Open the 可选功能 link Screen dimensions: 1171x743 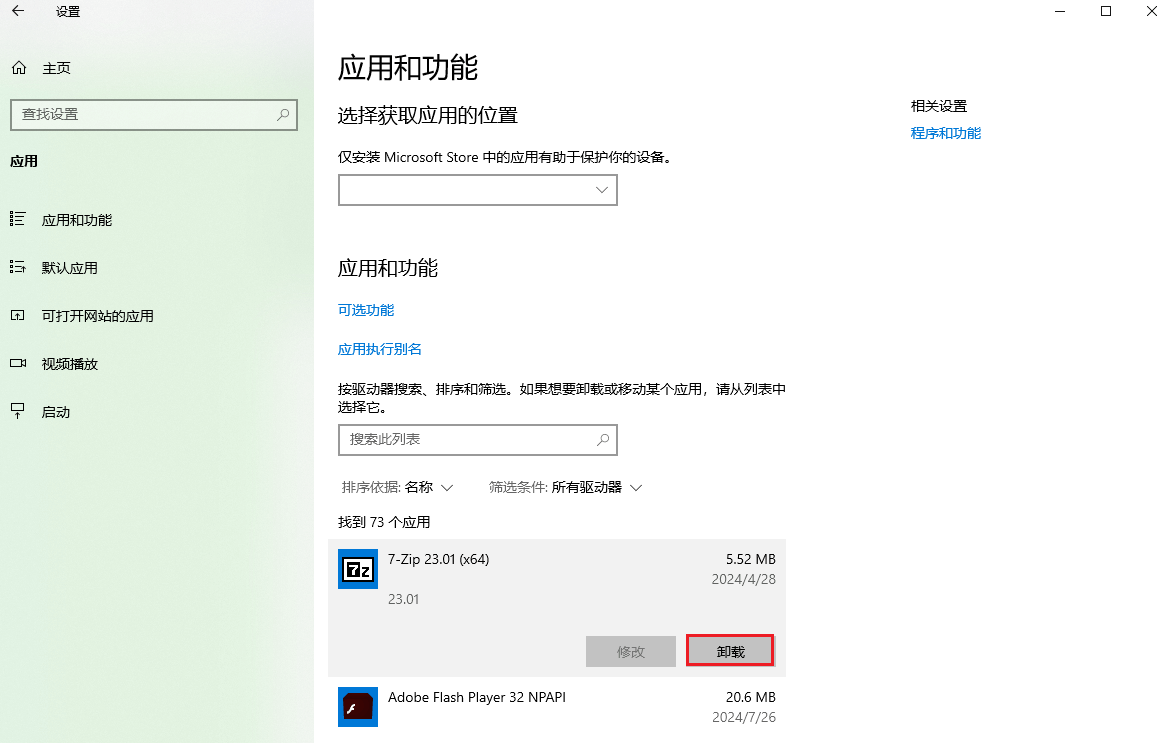[x=365, y=310]
